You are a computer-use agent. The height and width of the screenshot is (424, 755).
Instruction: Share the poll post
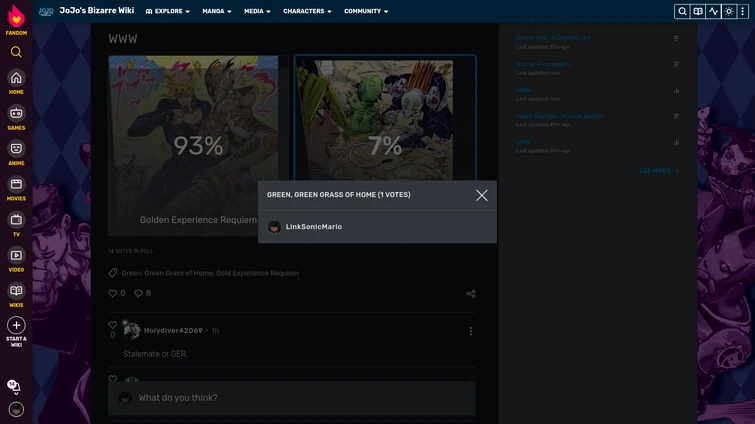471,294
